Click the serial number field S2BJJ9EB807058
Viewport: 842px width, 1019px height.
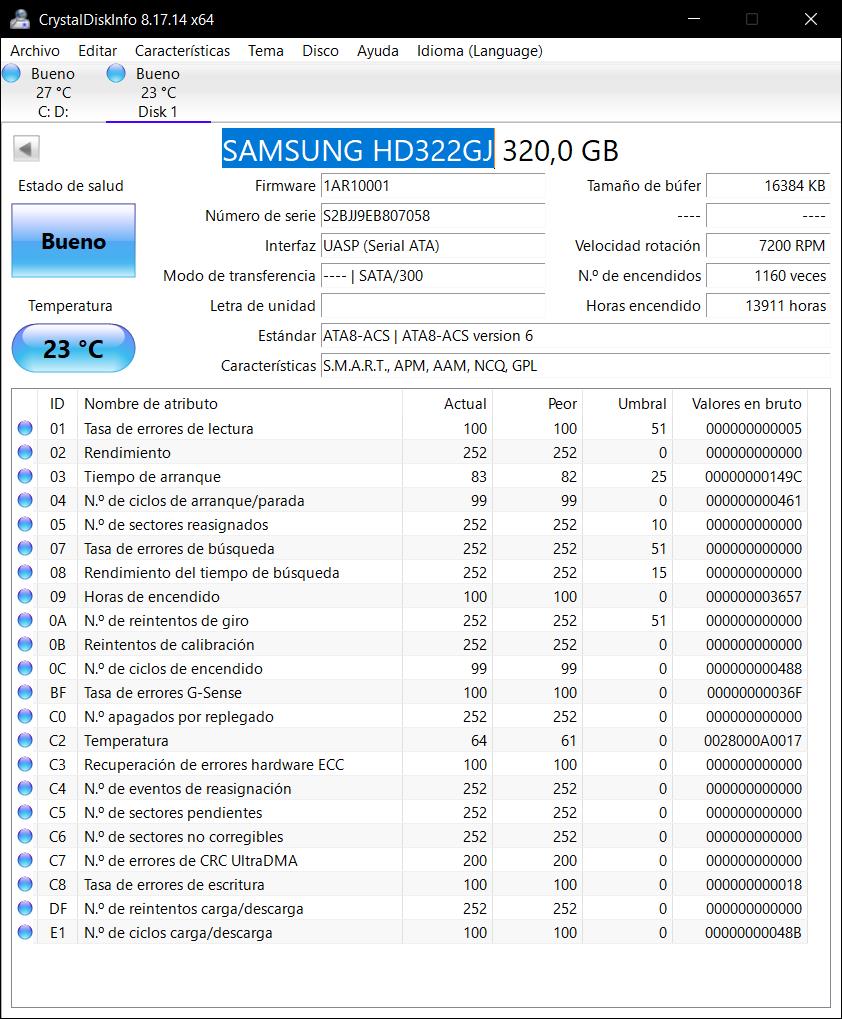click(x=433, y=216)
